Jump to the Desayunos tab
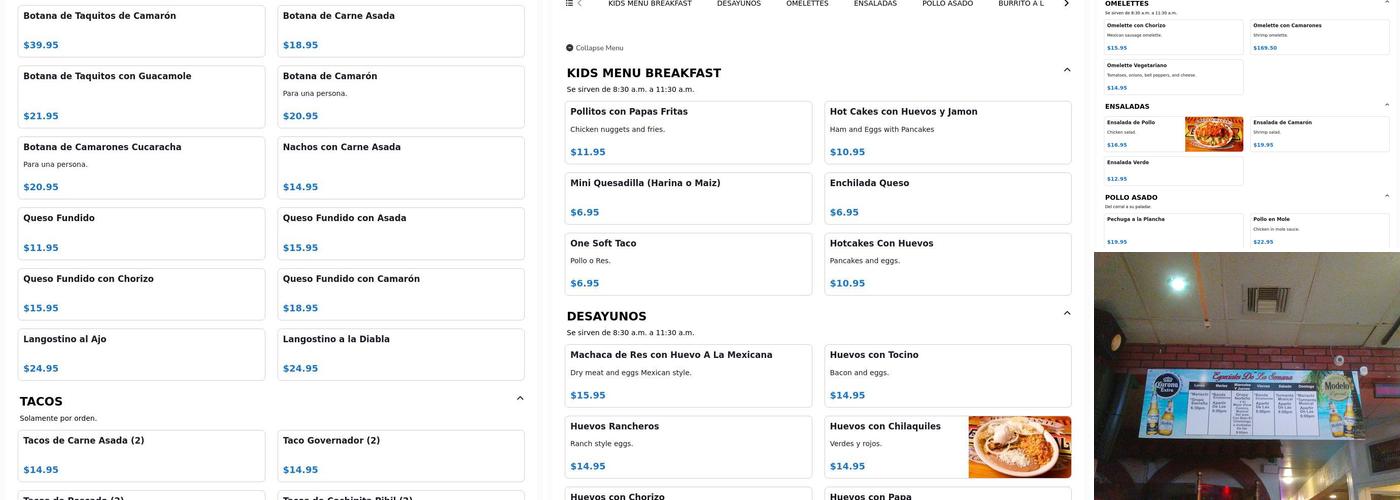 [738, 4]
